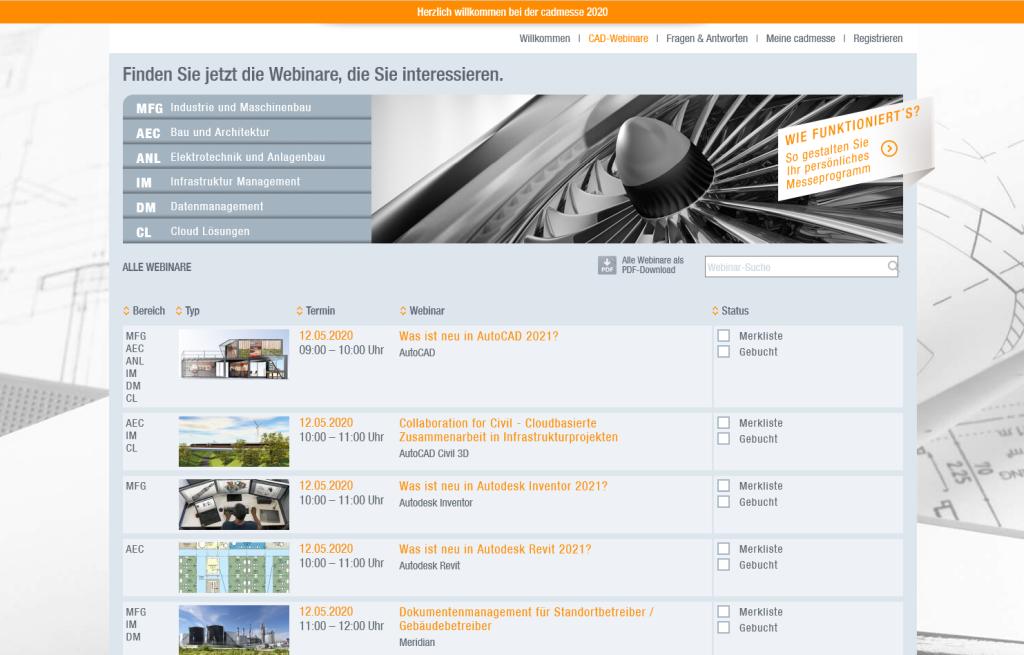Open 'Was ist neu in AutoCAD 2021?' link
Viewport: 1024px width, 655px height.
click(479, 336)
